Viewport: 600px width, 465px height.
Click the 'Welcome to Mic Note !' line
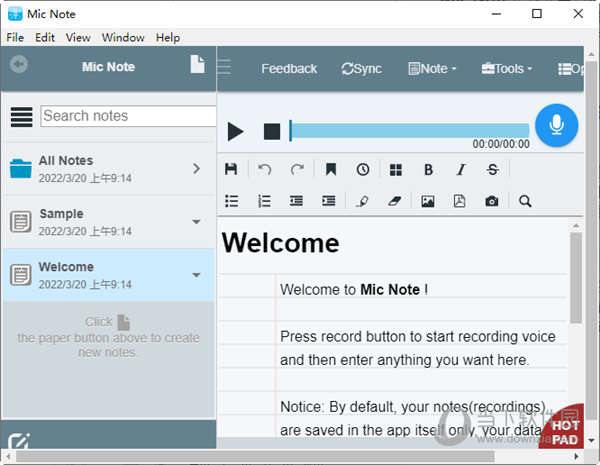[354, 290]
